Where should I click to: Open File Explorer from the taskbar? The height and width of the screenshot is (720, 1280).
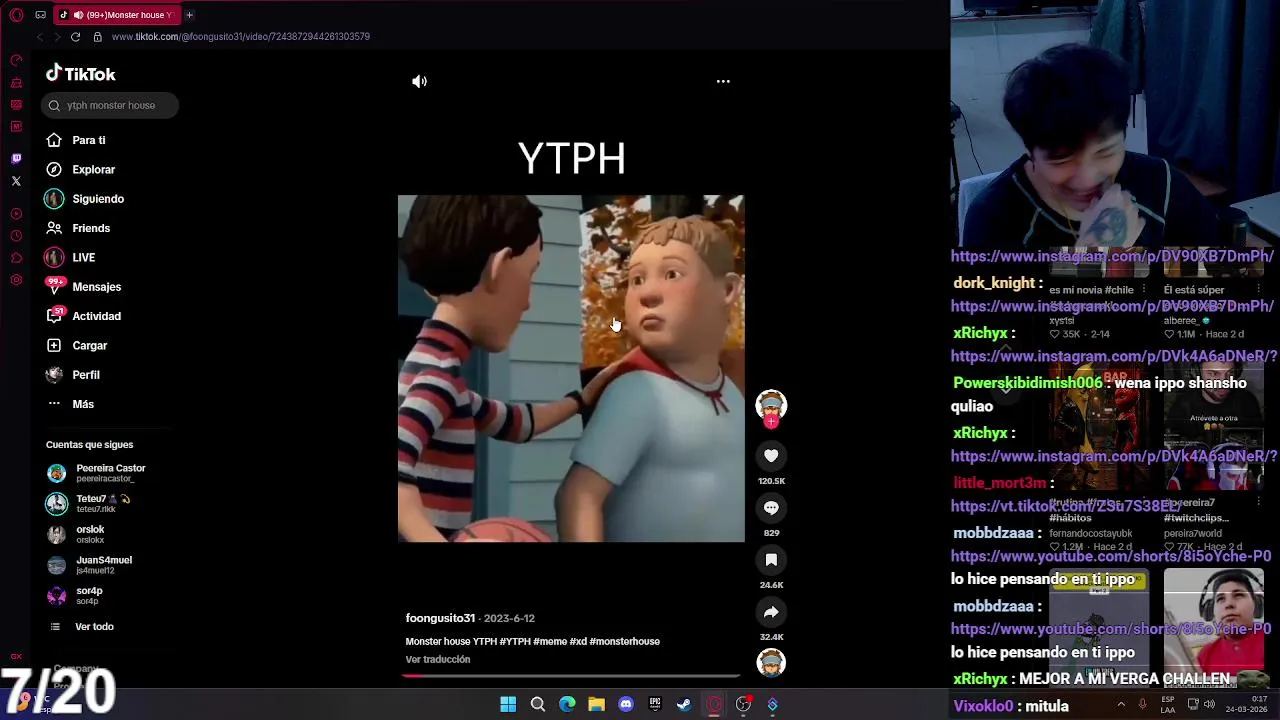coord(596,705)
